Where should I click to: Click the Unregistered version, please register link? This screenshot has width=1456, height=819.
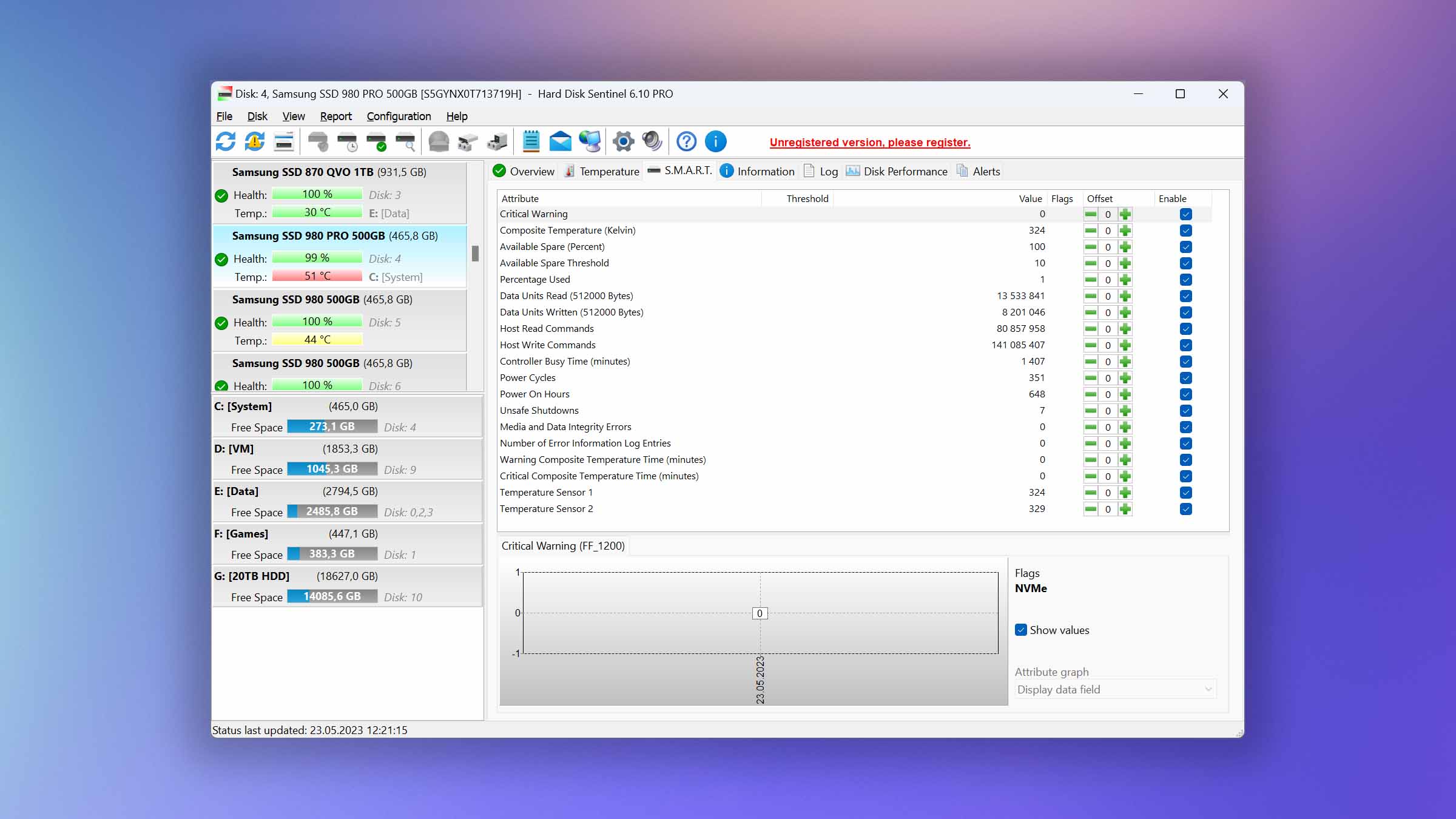pos(870,143)
